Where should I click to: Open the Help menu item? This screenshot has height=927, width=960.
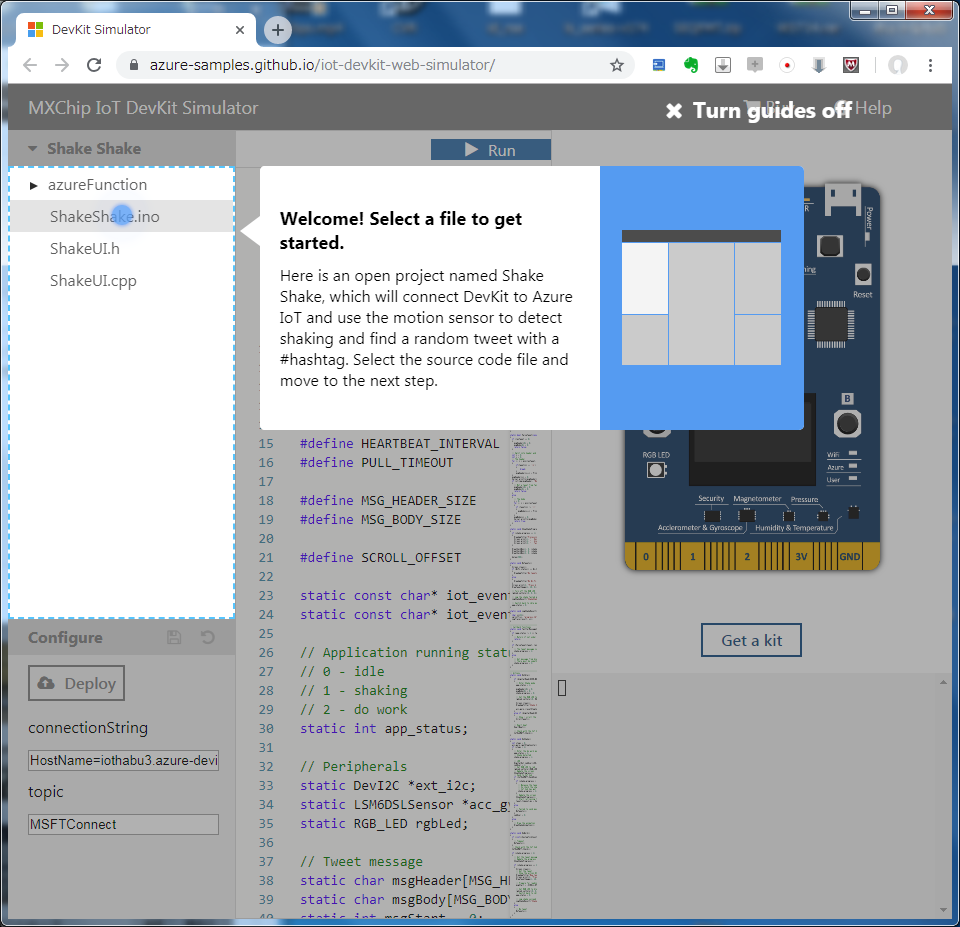pyautogui.click(x=873, y=108)
